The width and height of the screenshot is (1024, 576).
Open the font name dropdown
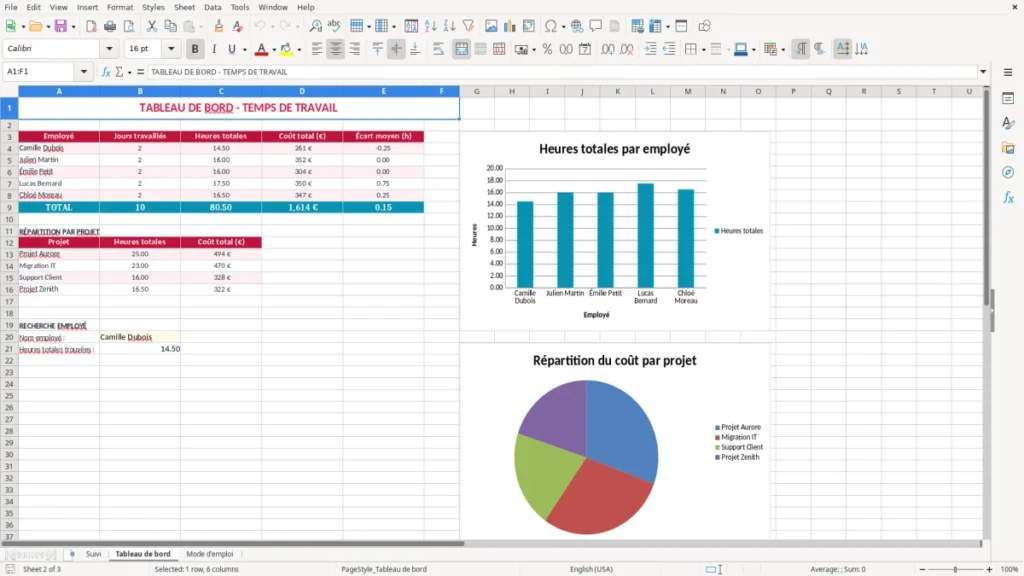pyautogui.click(x=109, y=49)
